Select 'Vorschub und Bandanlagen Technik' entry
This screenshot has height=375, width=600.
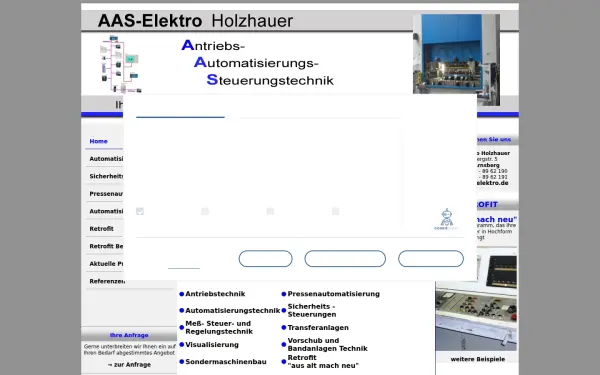[x=328, y=344]
